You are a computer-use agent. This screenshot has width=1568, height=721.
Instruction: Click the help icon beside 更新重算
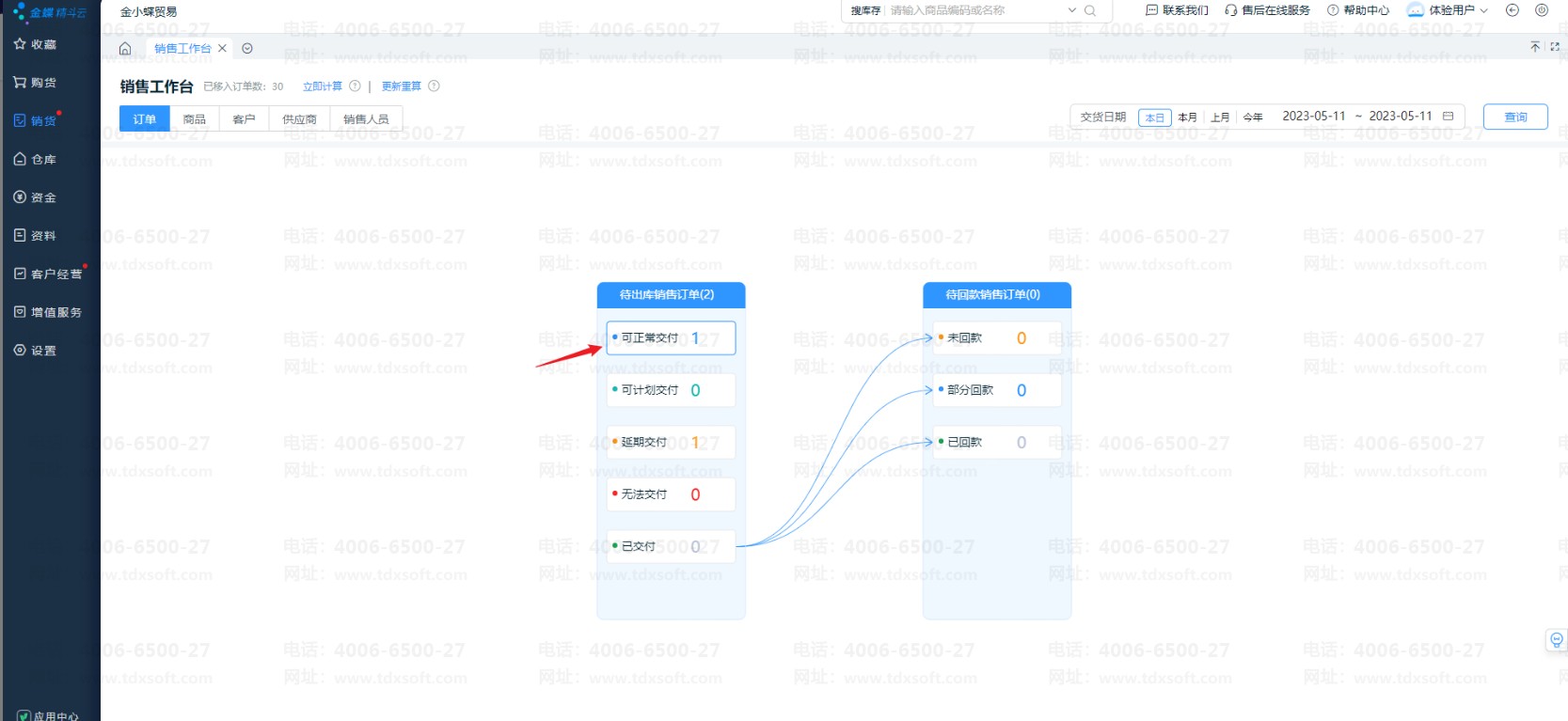(434, 86)
